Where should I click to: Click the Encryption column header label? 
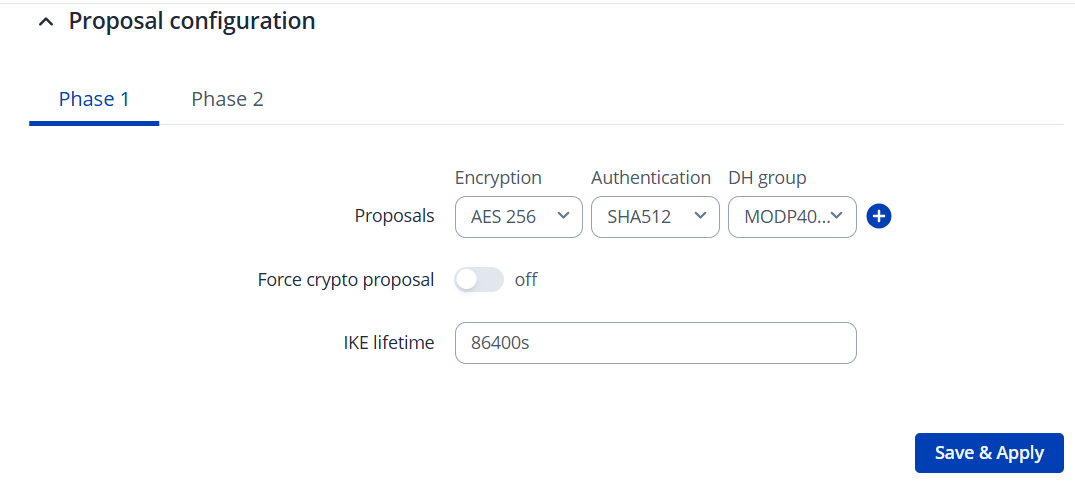point(498,178)
